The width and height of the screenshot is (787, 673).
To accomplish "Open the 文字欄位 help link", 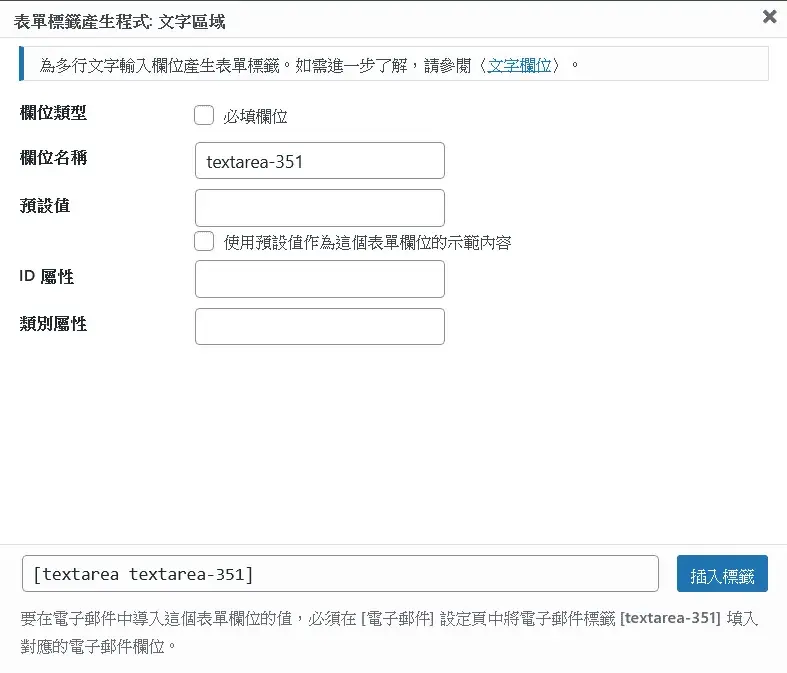I will point(519,65).
